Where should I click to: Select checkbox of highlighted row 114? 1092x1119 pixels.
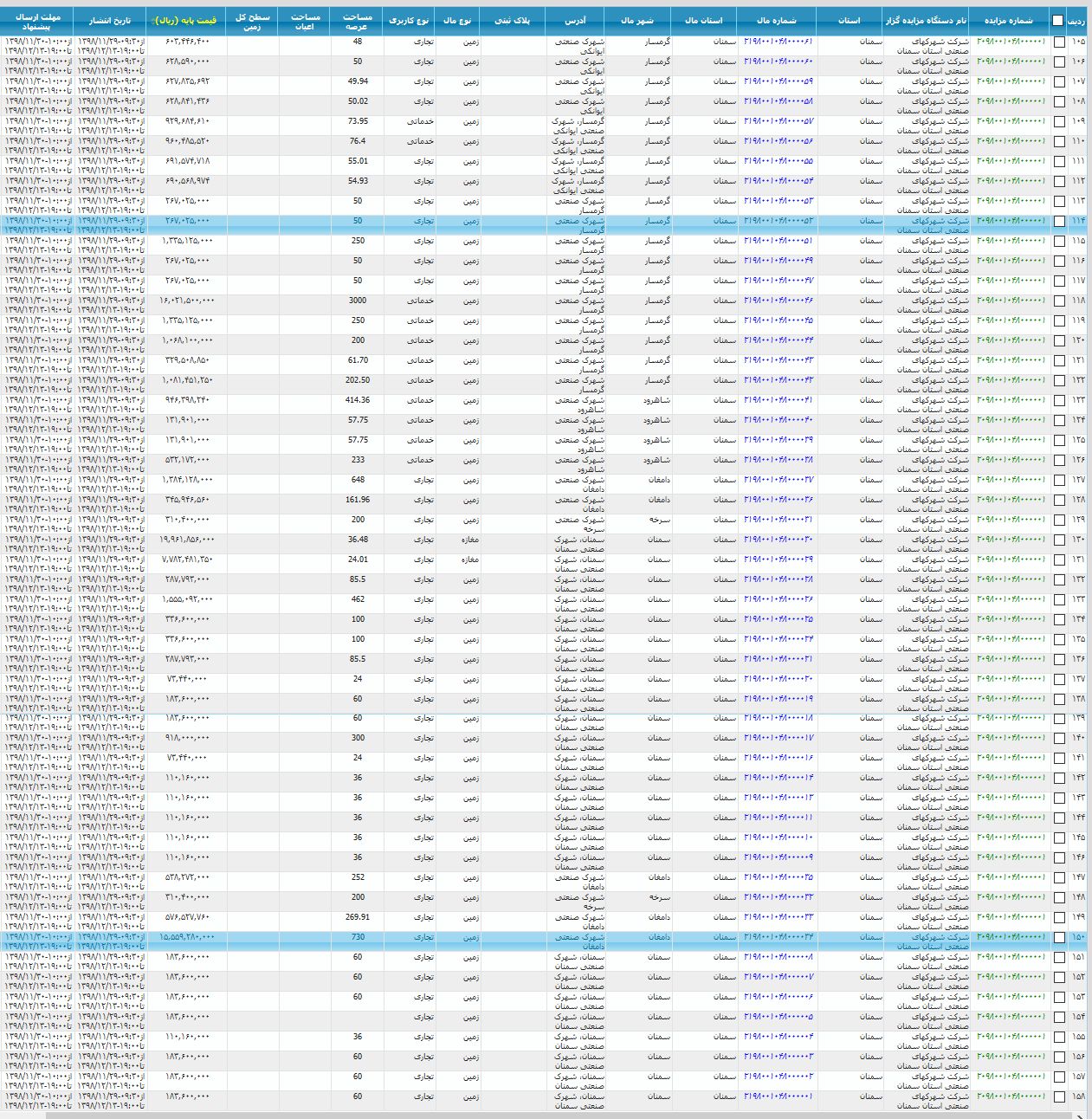click(1059, 222)
